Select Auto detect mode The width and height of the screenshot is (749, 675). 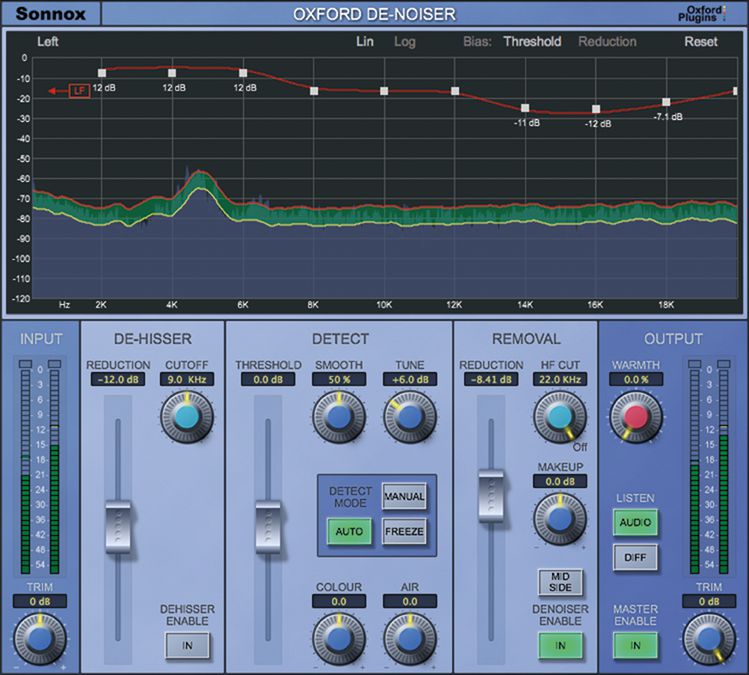coord(349,531)
